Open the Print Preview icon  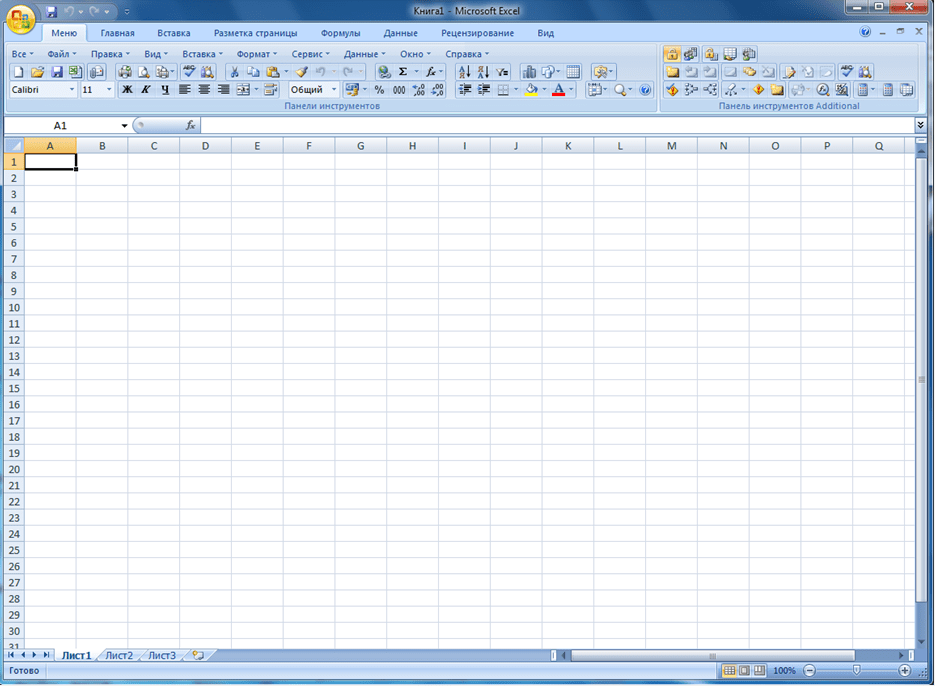pos(143,72)
